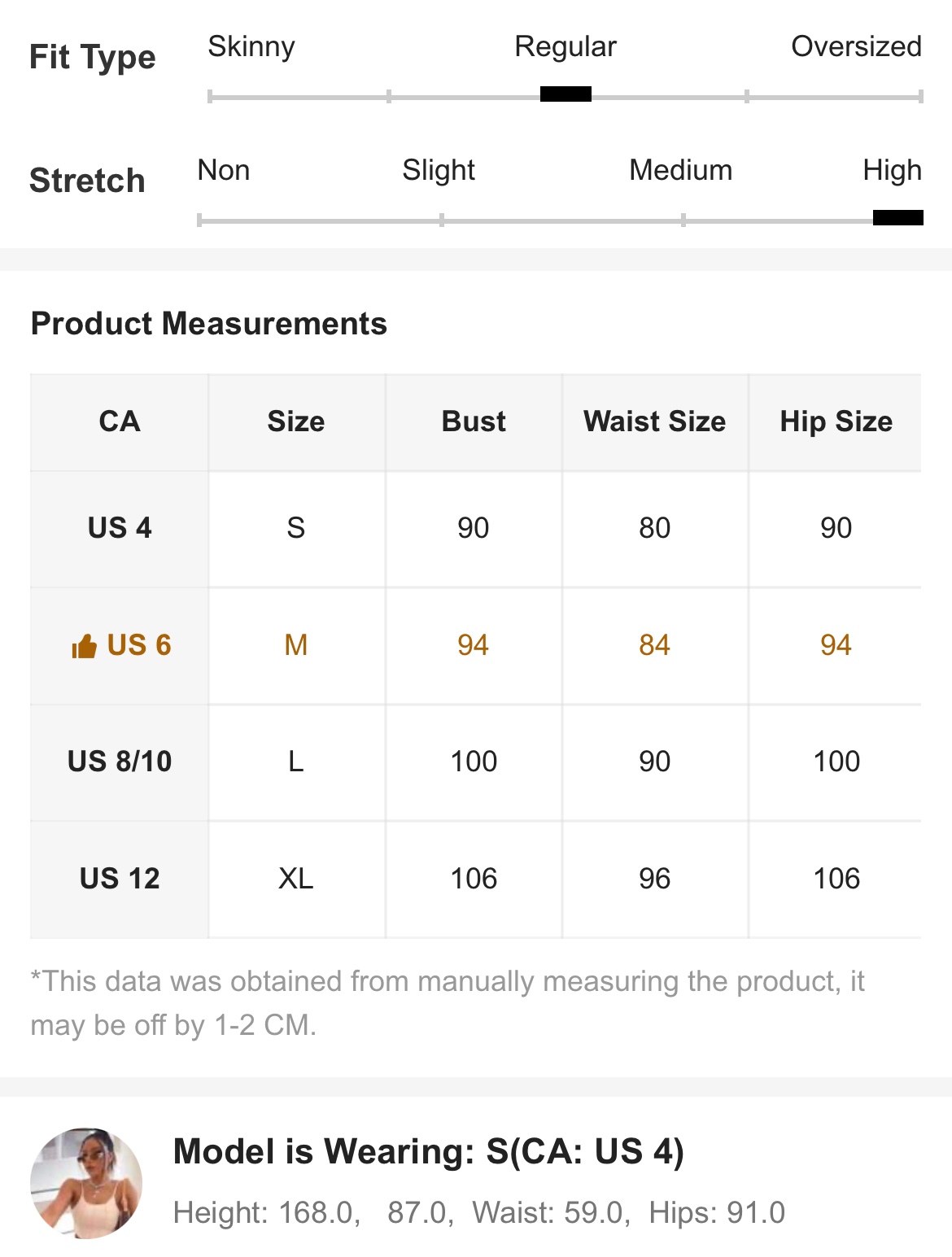This screenshot has width=952, height=1257.
Task: Select the US 12 size row label
Action: coord(120,879)
